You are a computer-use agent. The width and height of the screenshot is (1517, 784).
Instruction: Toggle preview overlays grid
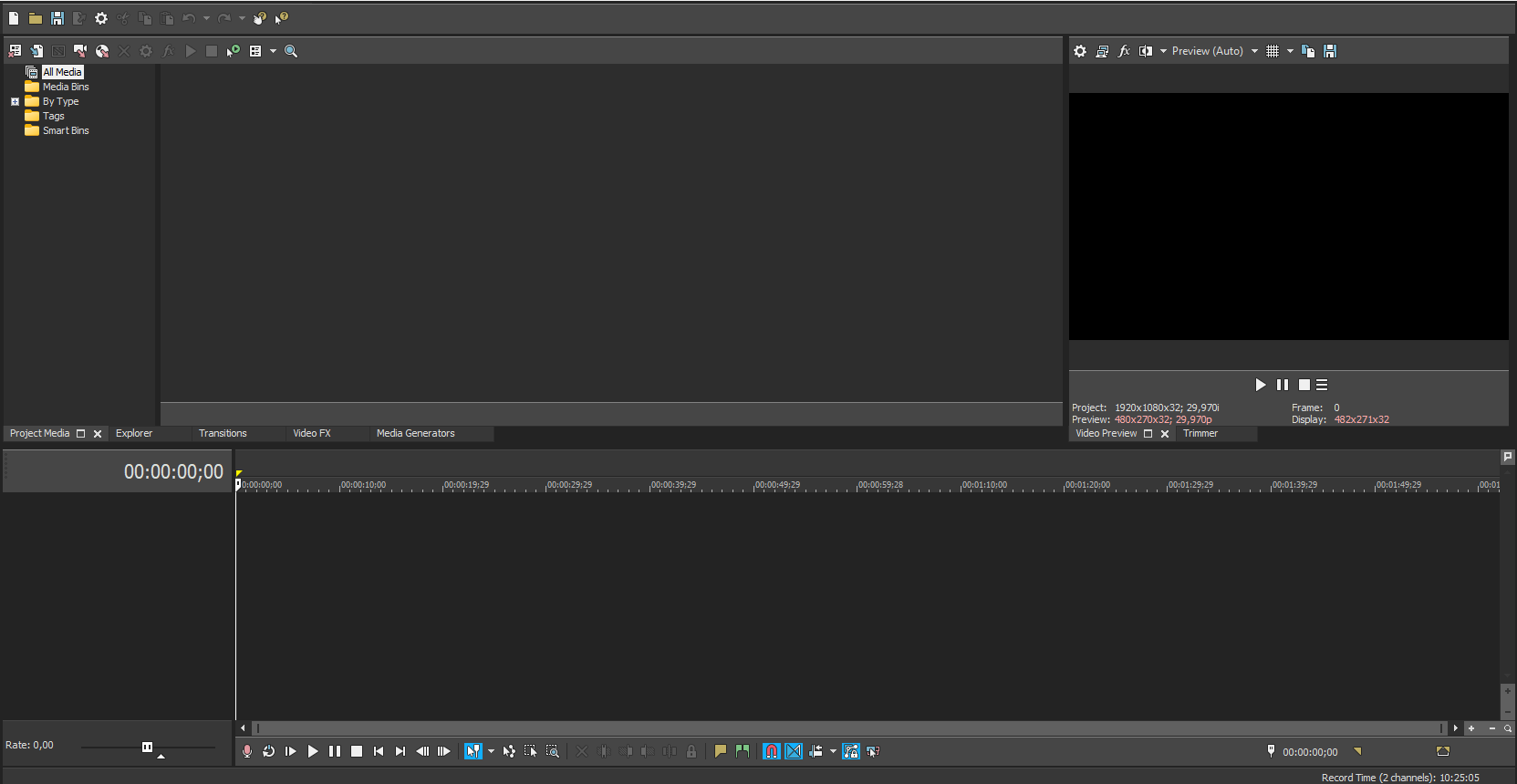pos(1273,51)
